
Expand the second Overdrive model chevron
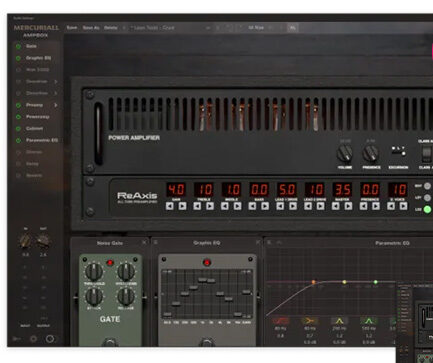pos(56,93)
